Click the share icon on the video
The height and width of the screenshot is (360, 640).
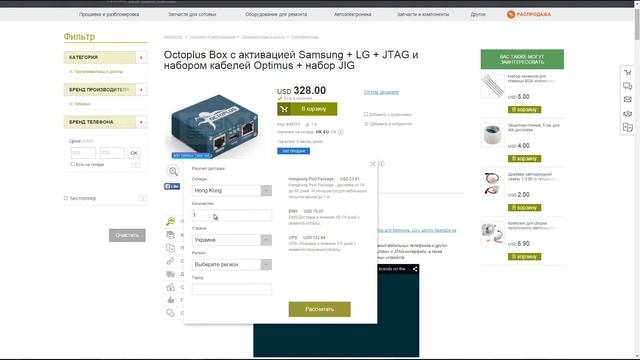pyautogui.click(x=415, y=269)
